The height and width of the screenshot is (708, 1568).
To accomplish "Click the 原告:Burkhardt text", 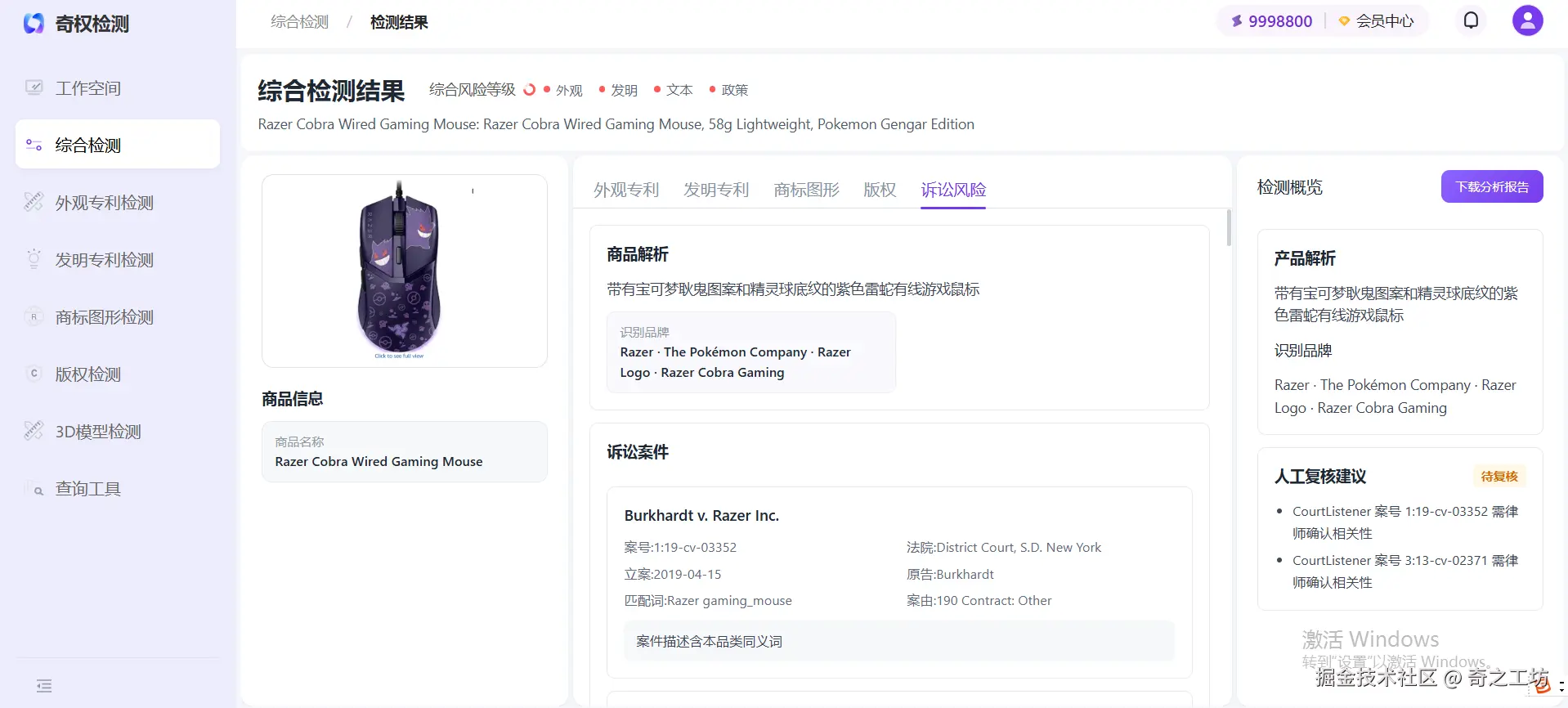I will (950, 575).
